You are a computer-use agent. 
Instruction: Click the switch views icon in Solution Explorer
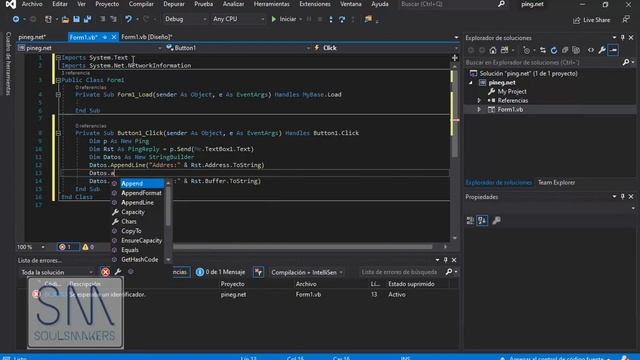coord(504,50)
